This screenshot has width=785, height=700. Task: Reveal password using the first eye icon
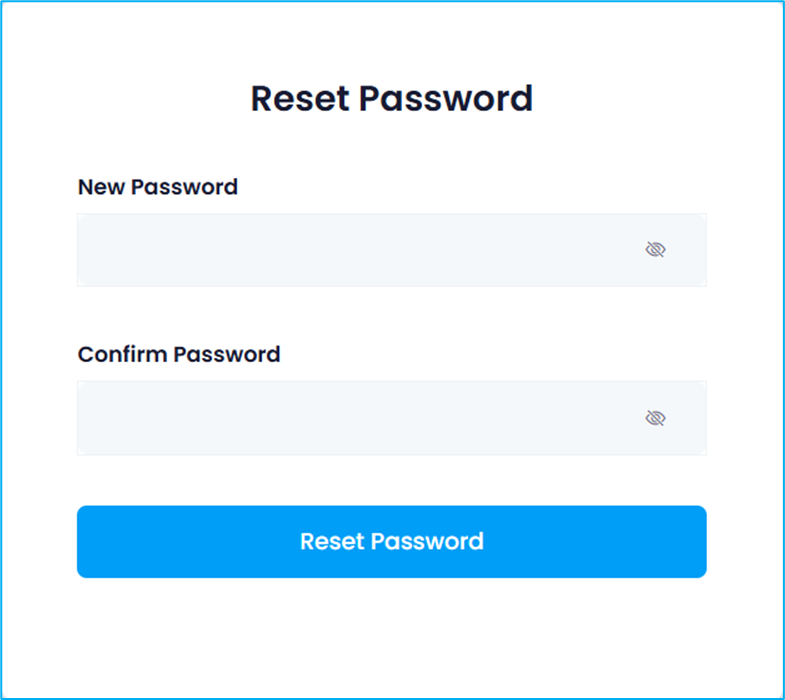655,250
